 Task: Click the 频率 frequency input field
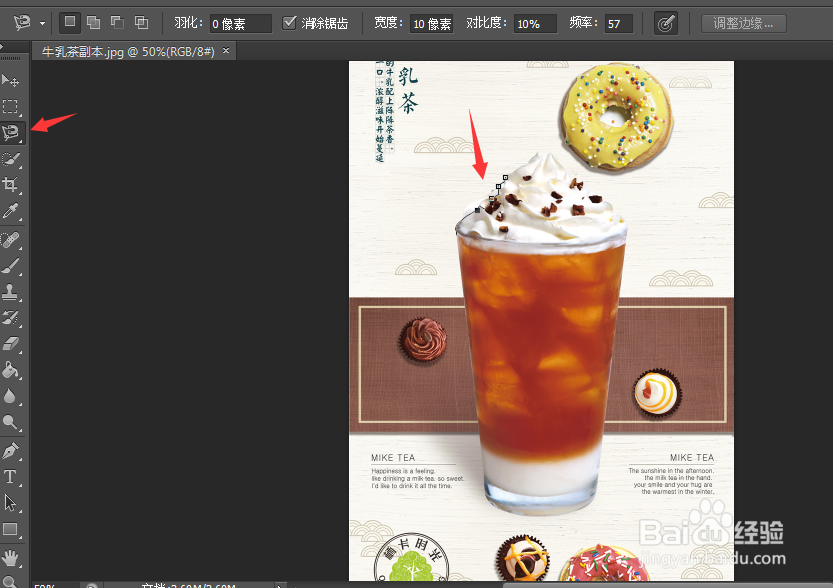pyautogui.click(x=618, y=23)
